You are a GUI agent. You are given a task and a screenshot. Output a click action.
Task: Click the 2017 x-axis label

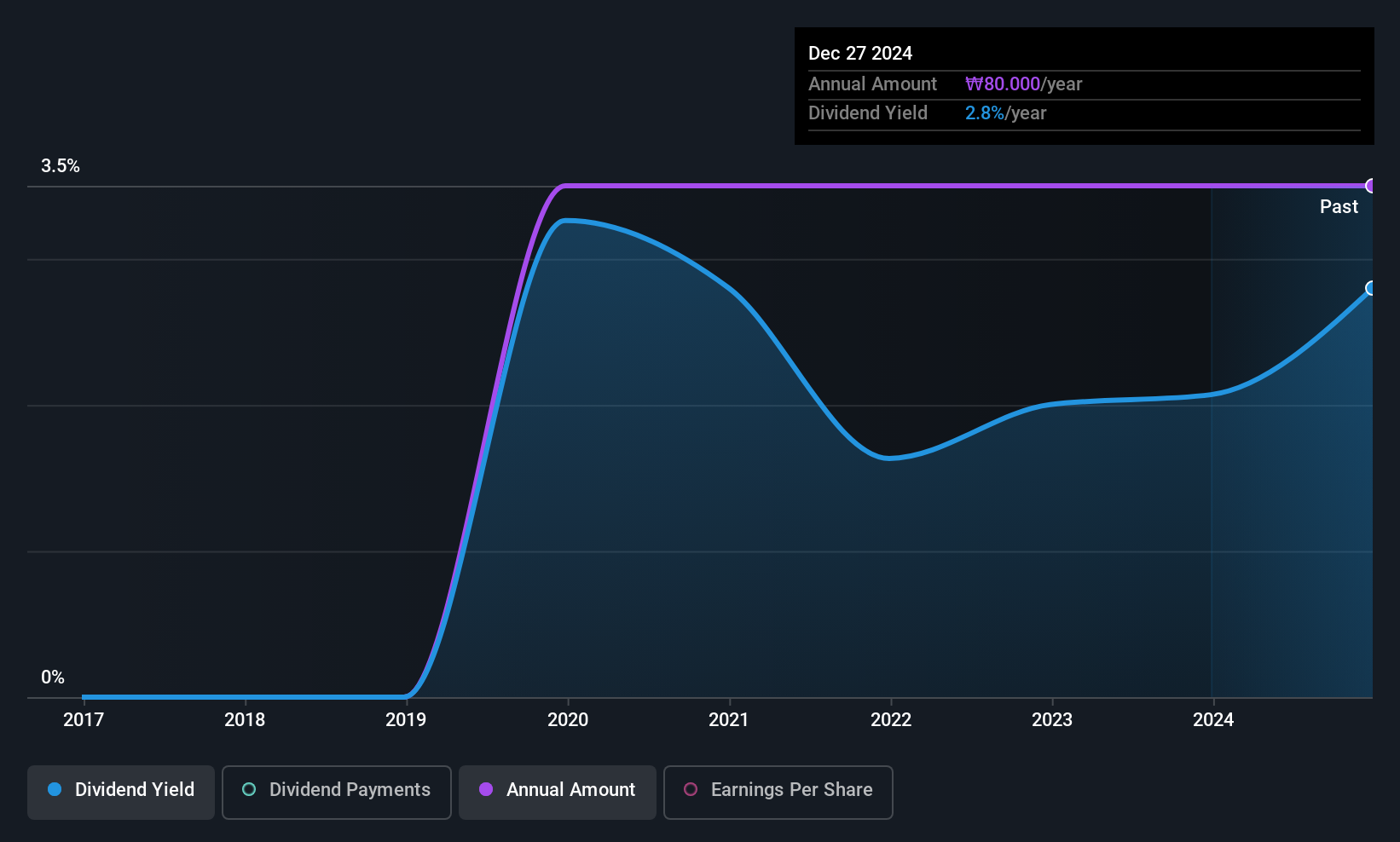[84, 720]
